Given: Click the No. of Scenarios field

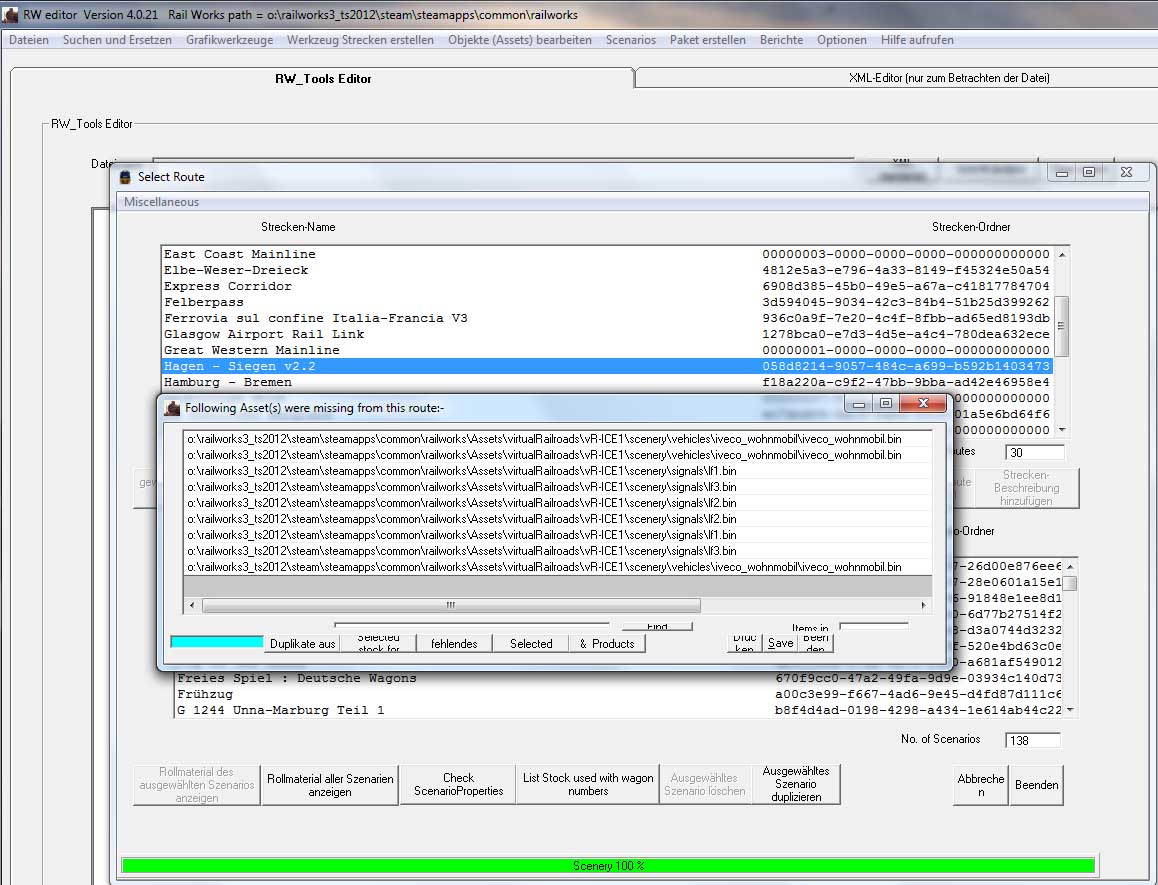Looking at the screenshot, I should (1032, 740).
